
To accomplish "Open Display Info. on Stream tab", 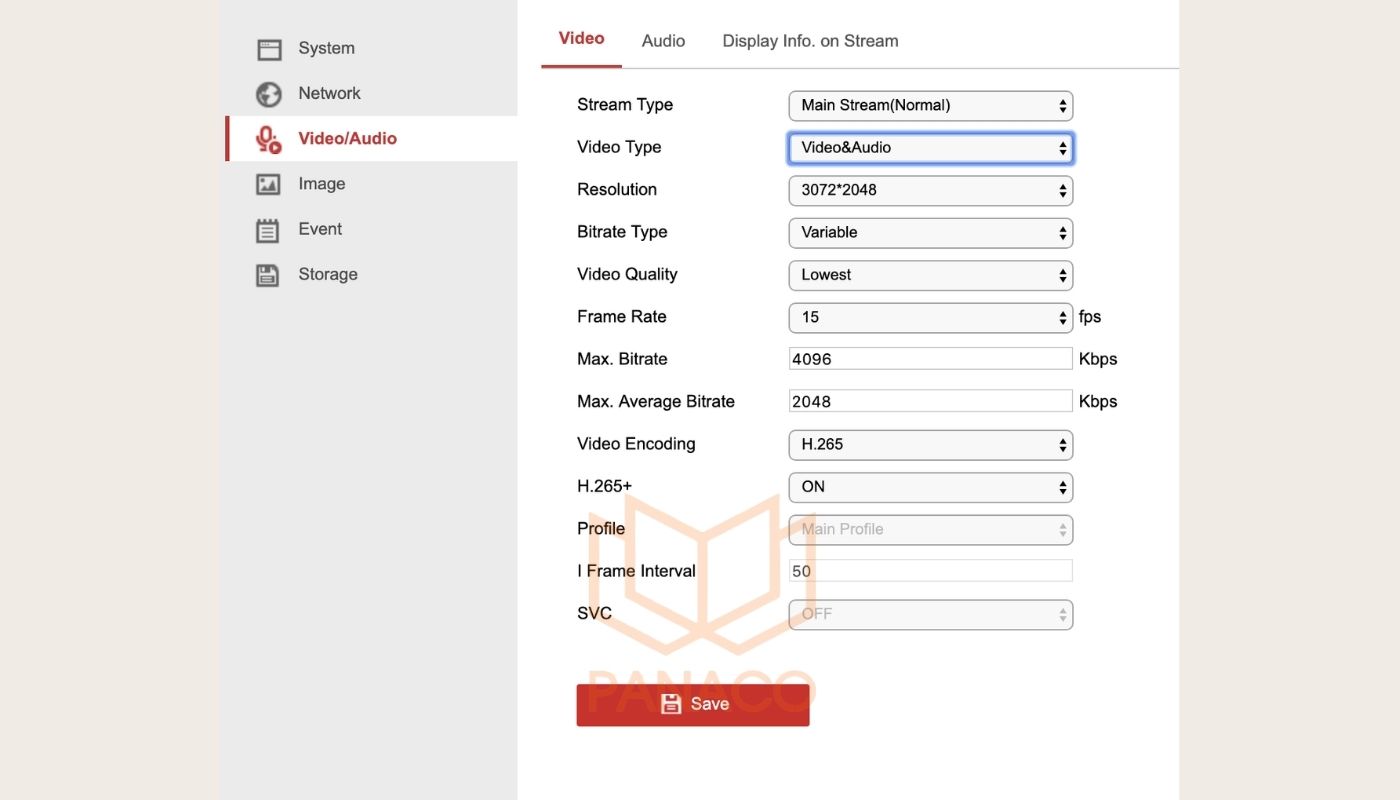I will (810, 41).
